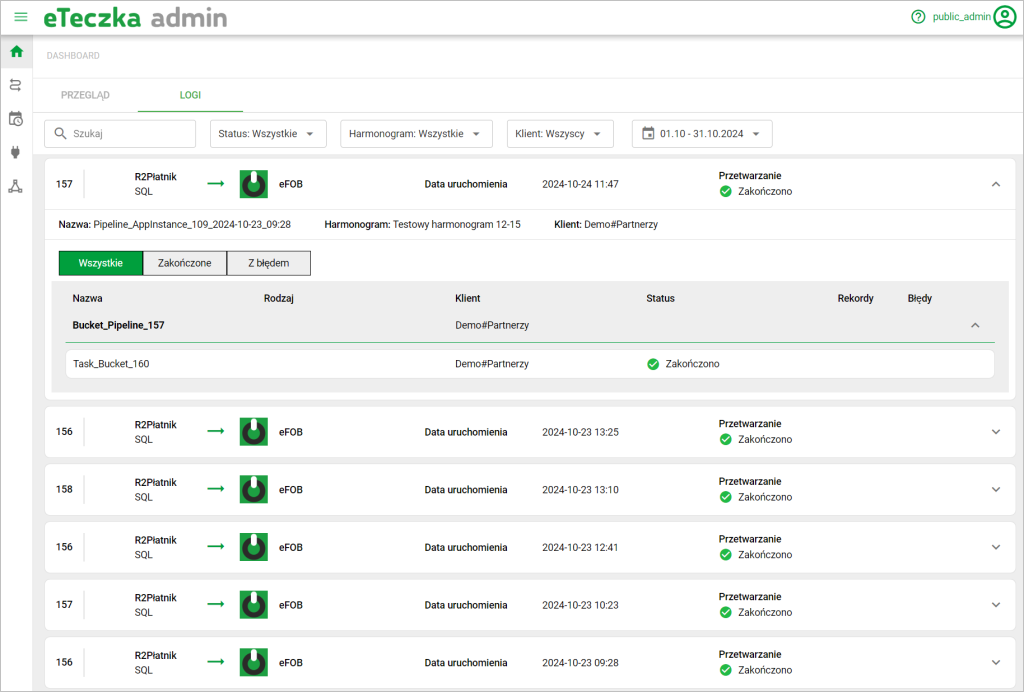Click green arrow in 2024-10-23 12:41 row
This screenshot has width=1024, height=692.
pyautogui.click(x=216, y=546)
